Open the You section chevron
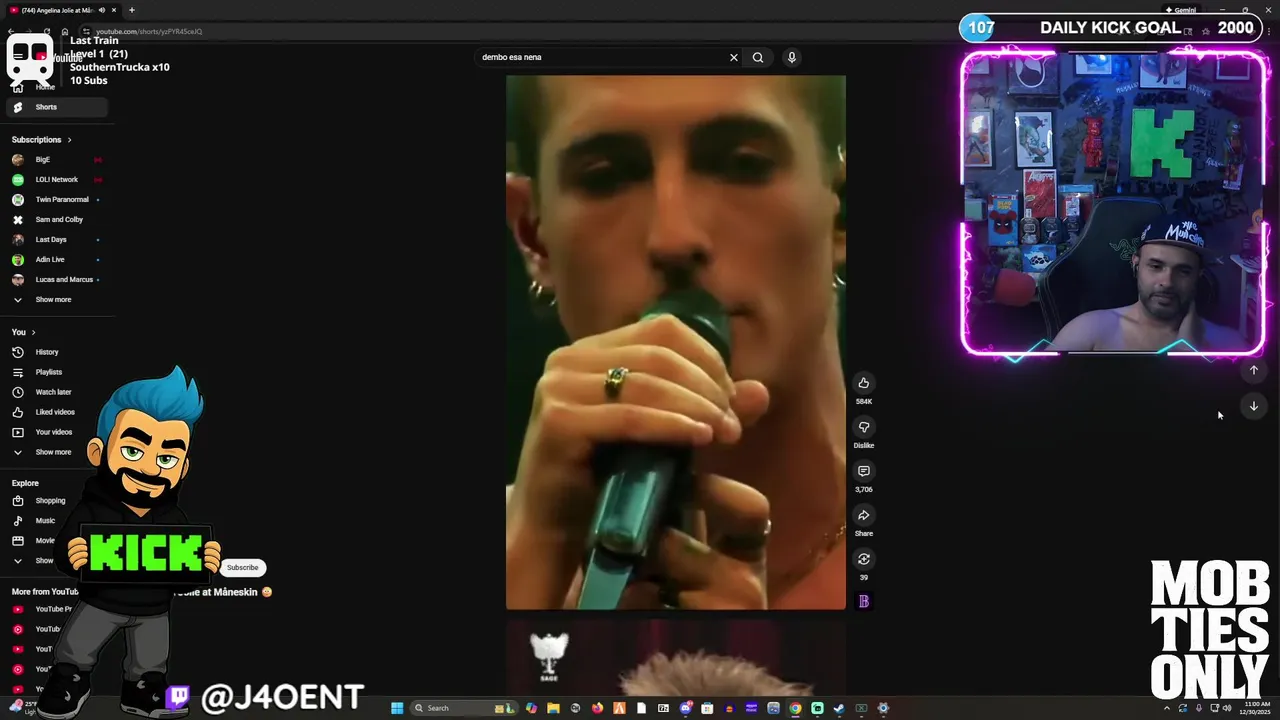The height and width of the screenshot is (720, 1280). pos(33,332)
